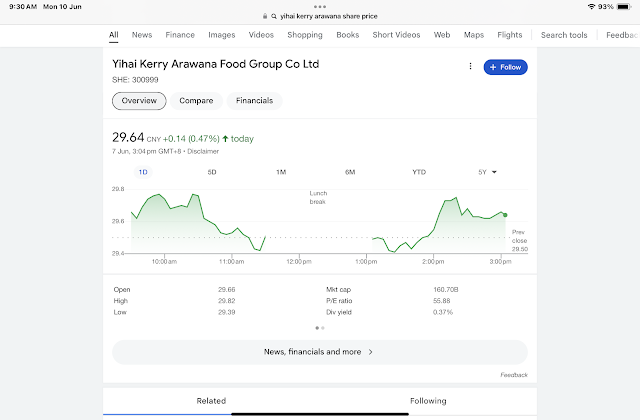Expand News, financials and more
The height and width of the screenshot is (420, 640).
(319, 352)
